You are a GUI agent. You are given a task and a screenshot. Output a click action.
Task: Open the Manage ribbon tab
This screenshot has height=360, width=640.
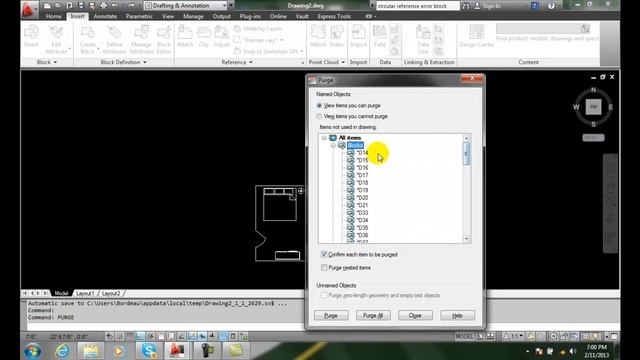[x=193, y=16]
